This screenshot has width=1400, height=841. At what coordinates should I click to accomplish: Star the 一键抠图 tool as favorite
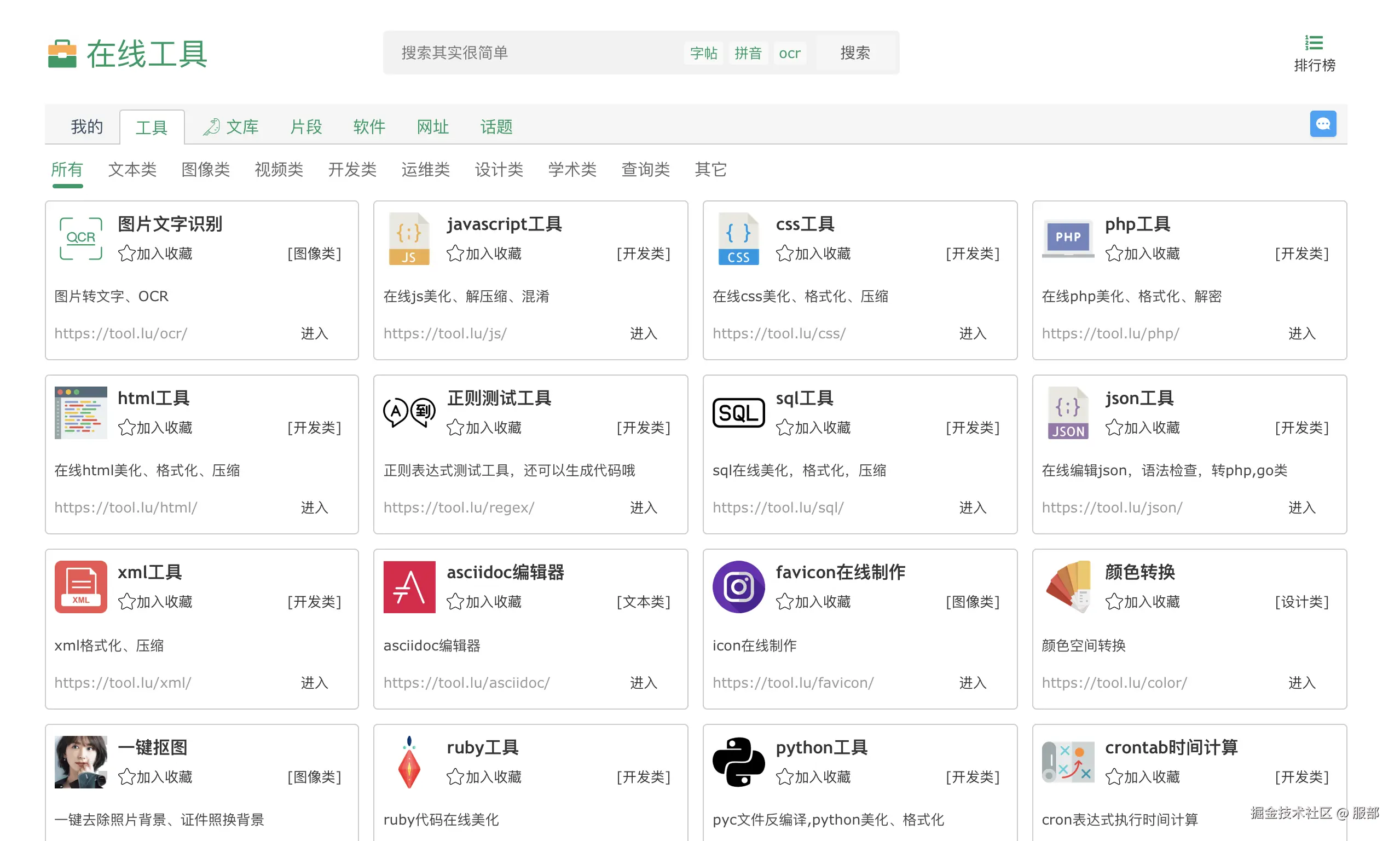[126, 777]
